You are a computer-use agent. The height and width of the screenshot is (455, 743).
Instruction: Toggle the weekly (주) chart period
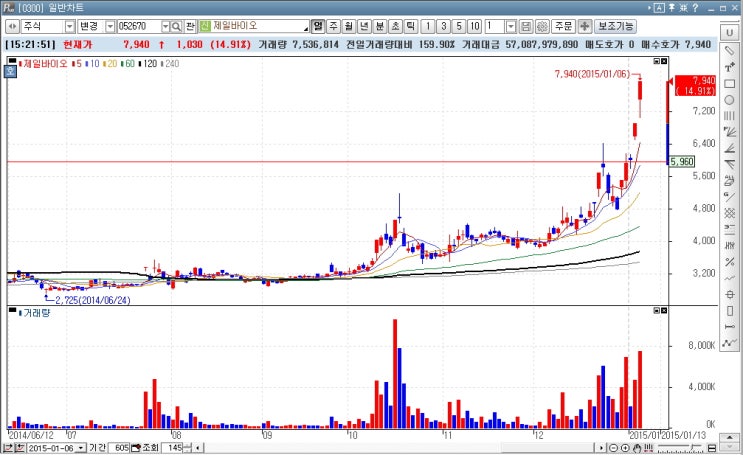(x=334, y=26)
